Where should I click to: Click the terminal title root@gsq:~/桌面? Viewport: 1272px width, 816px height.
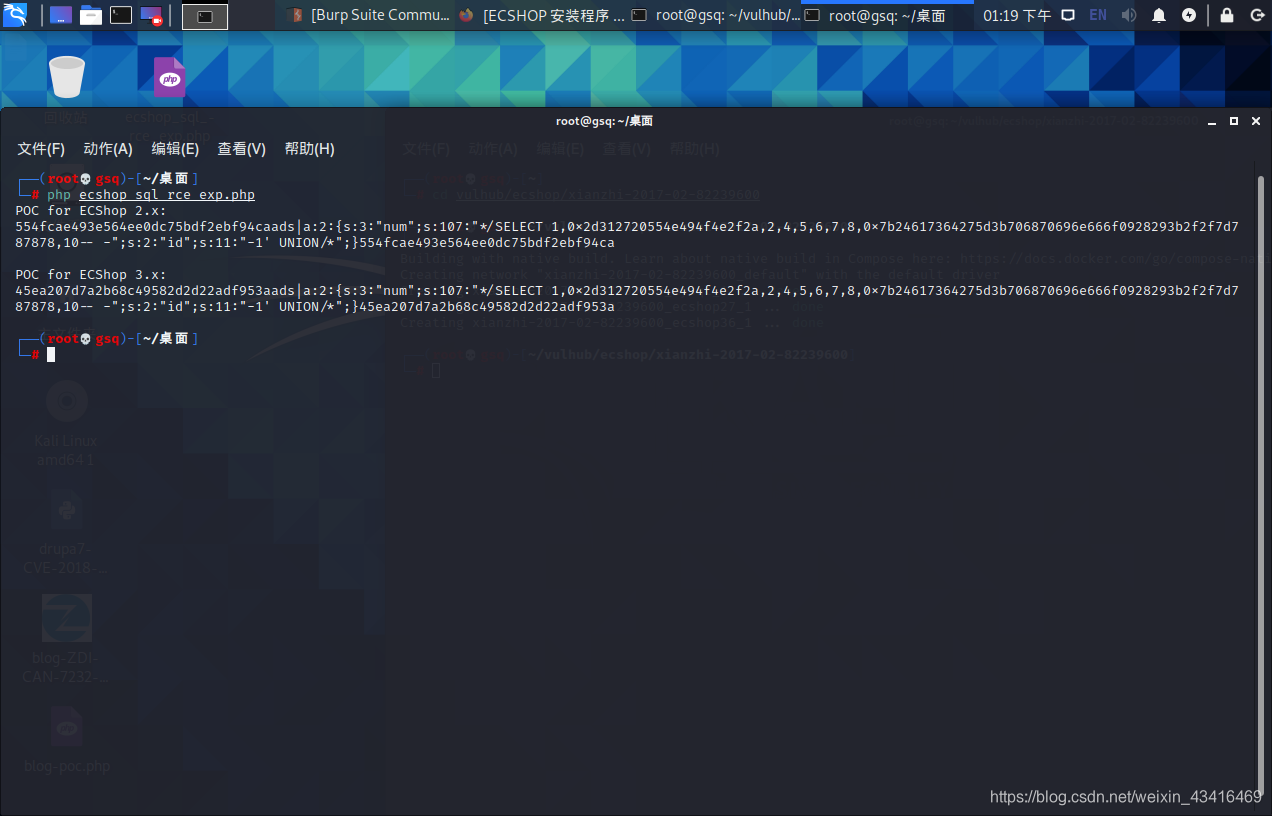pos(605,121)
